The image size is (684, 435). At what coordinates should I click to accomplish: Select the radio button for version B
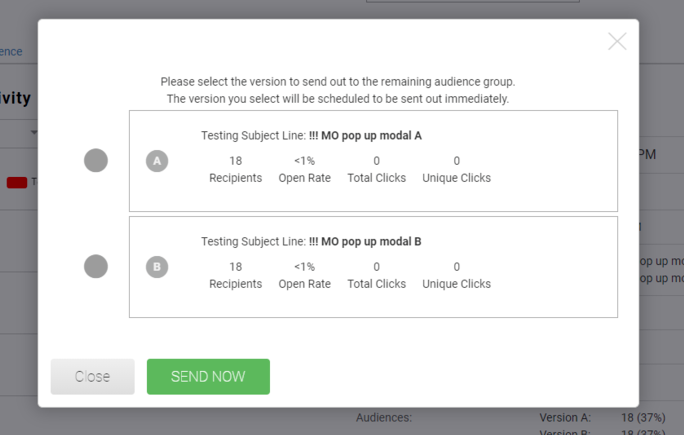[x=96, y=266]
